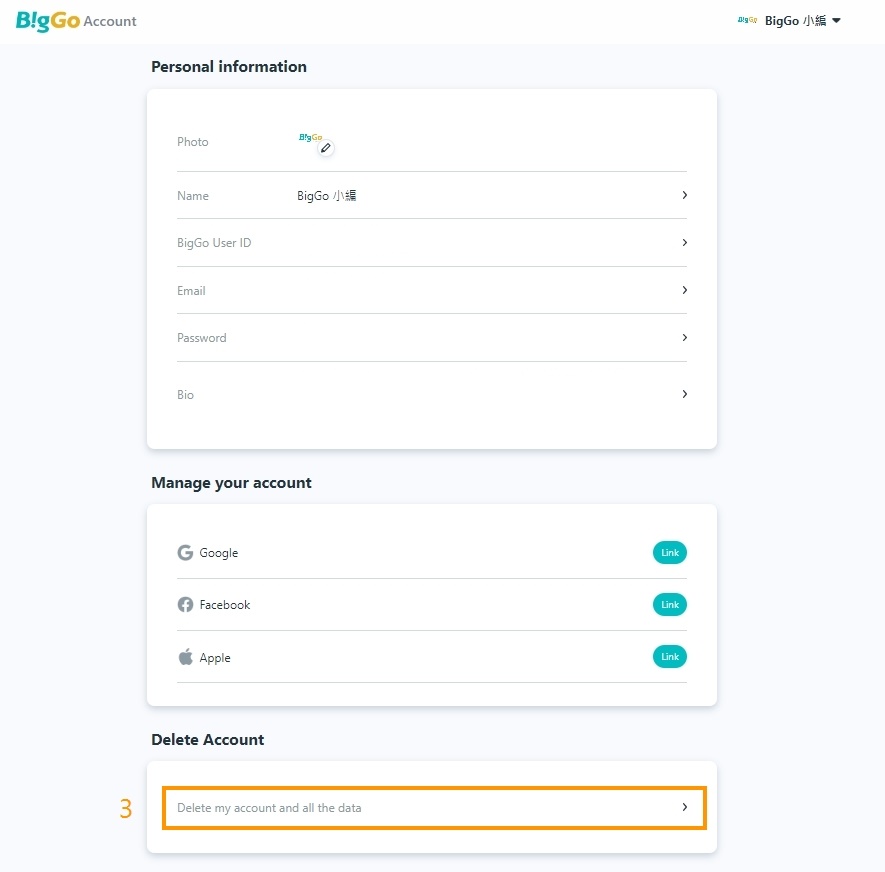Expand the Email row chevron
This screenshot has height=872, width=885.
click(684, 290)
